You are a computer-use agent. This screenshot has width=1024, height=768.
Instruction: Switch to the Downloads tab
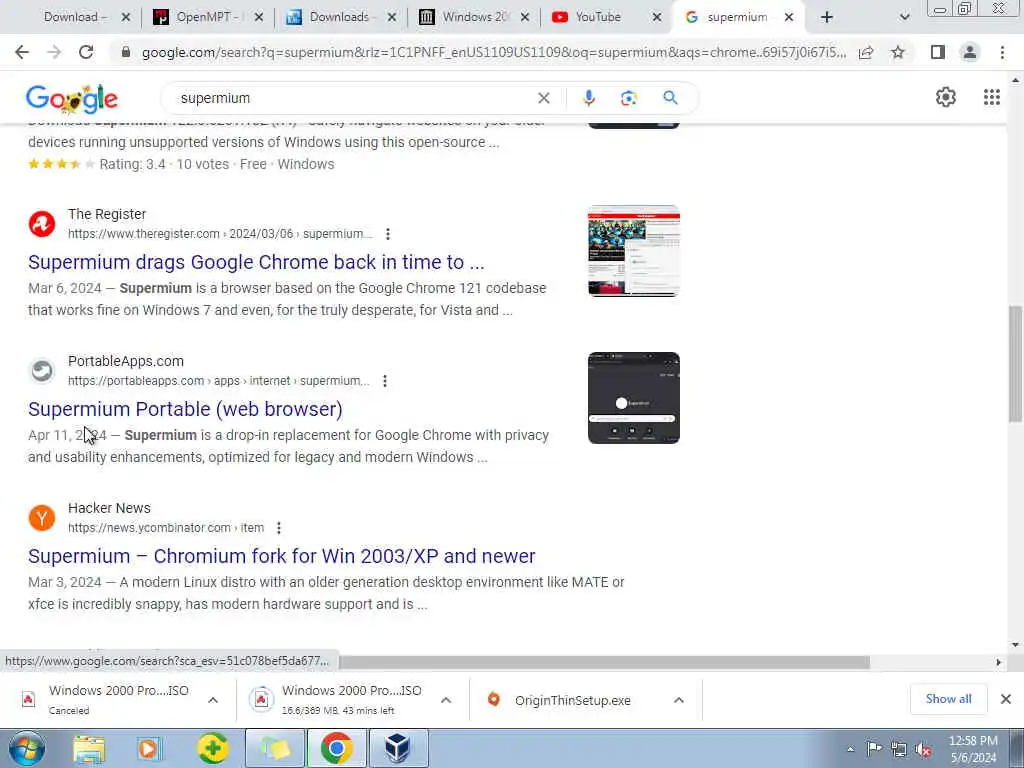tap(340, 18)
